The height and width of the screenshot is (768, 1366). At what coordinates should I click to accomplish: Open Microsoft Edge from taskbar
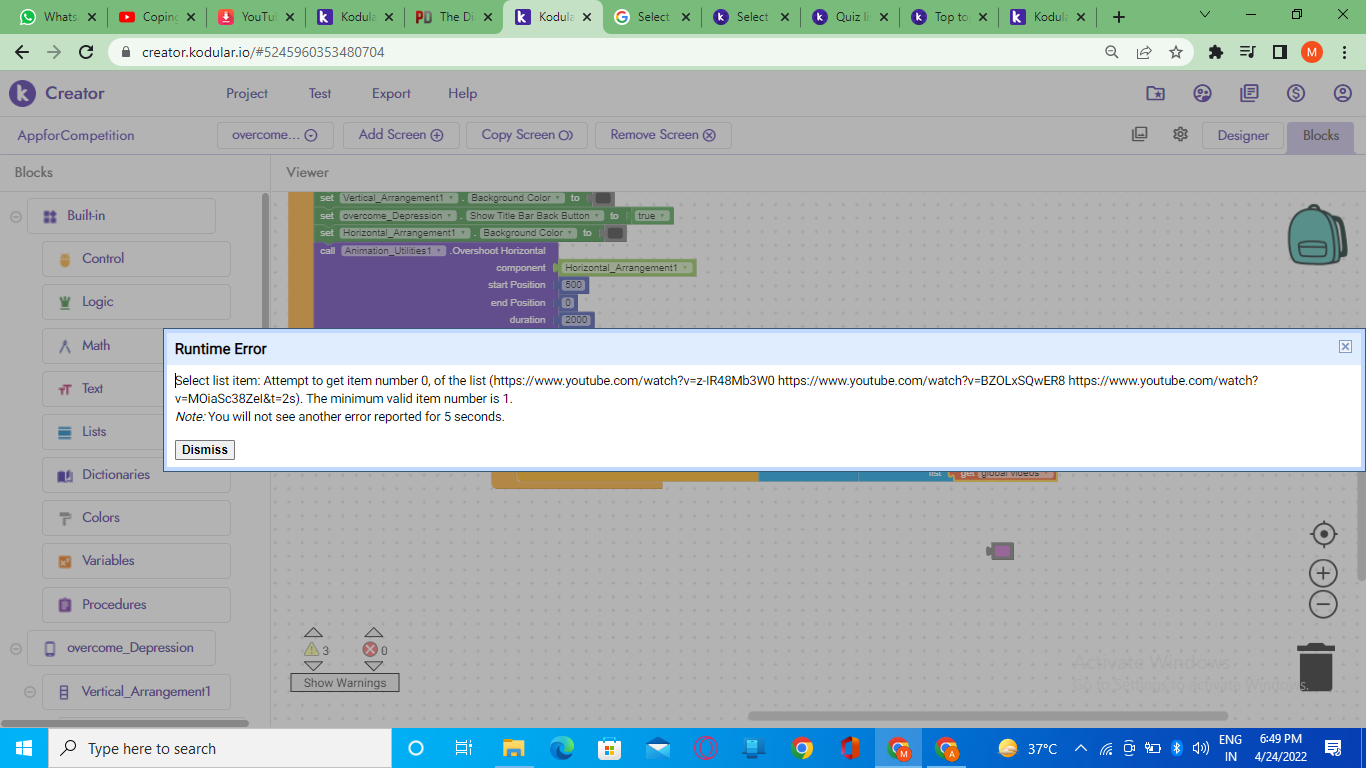(x=562, y=748)
